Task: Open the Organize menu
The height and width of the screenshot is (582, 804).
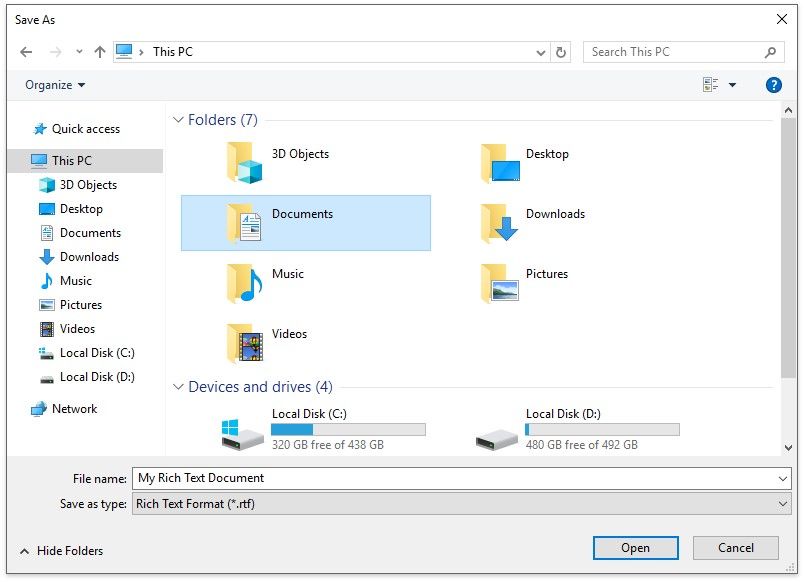Action: 55,85
